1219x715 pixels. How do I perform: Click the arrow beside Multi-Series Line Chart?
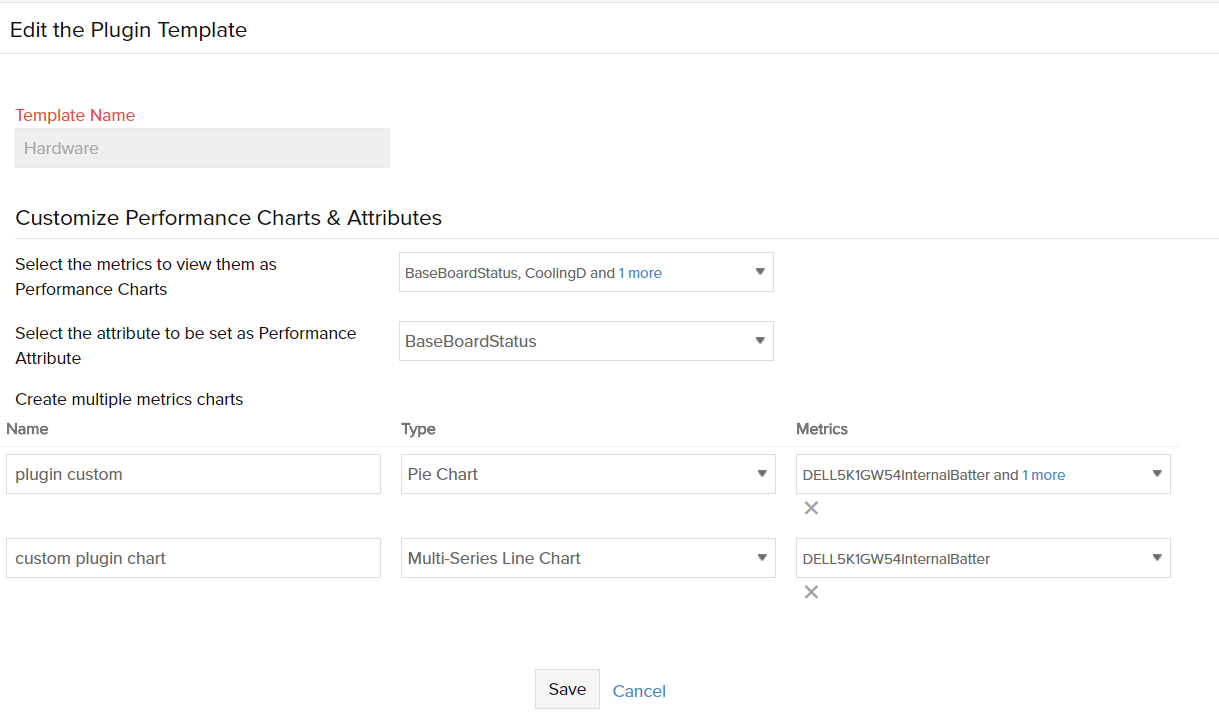[761, 558]
